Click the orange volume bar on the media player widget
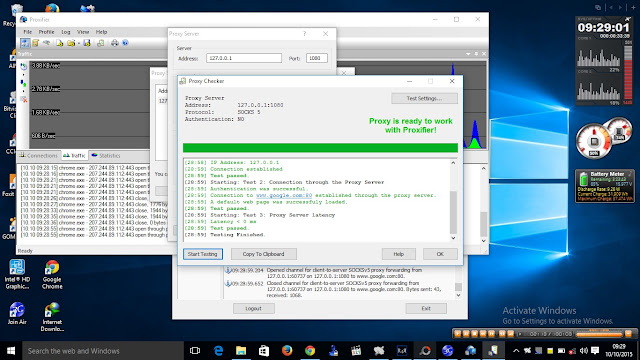 tap(599, 334)
